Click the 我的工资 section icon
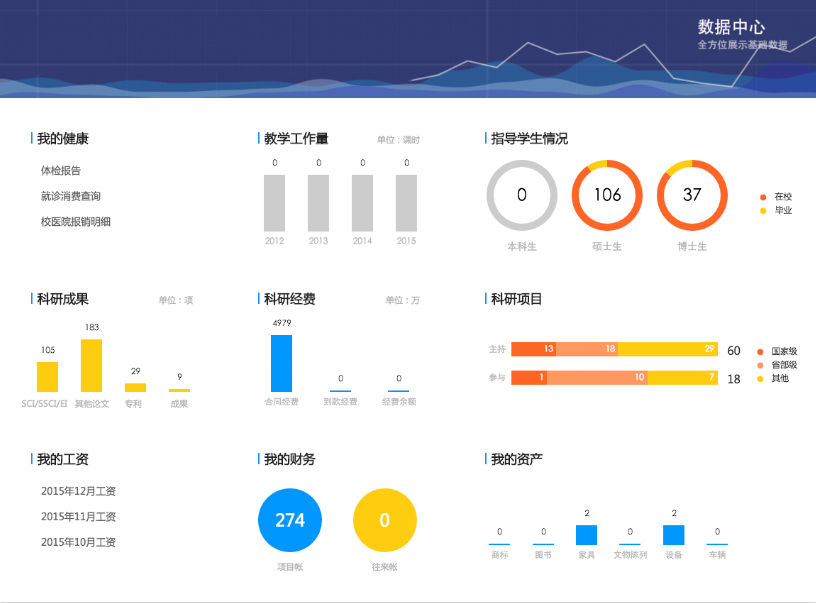The width and height of the screenshot is (816, 603). pyautogui.click(x=31, y=458)
